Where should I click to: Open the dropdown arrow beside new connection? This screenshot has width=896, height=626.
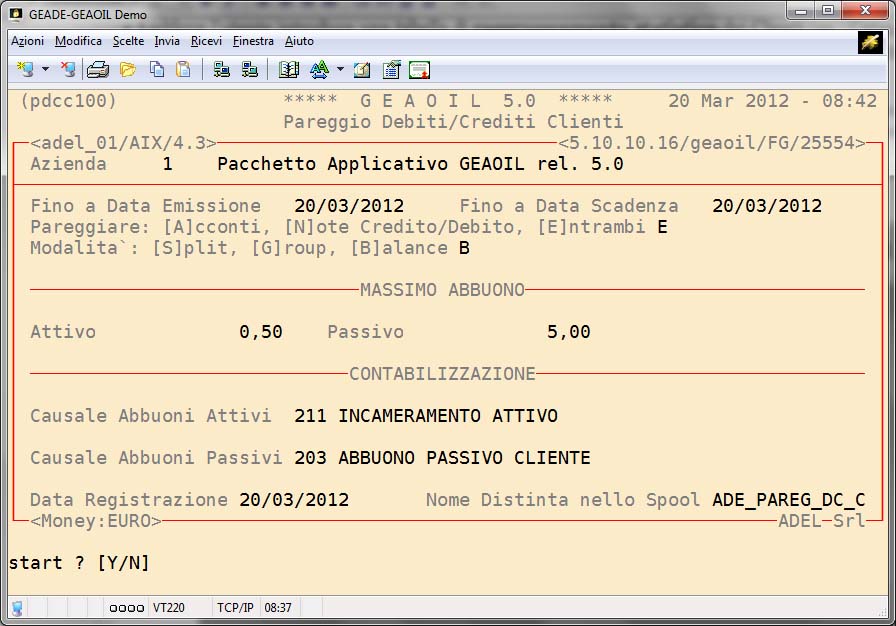(x=45, y=69)
